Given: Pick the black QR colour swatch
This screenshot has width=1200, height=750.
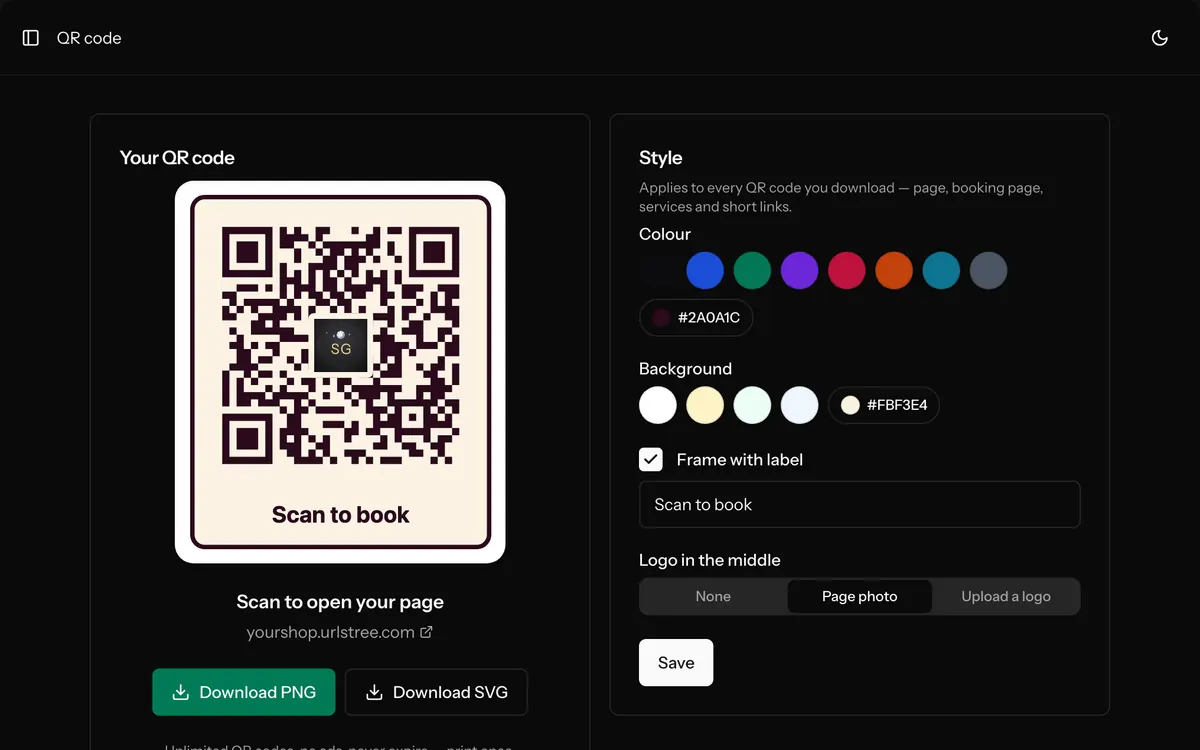Looking at the screenshot, I should click(658, 271).
